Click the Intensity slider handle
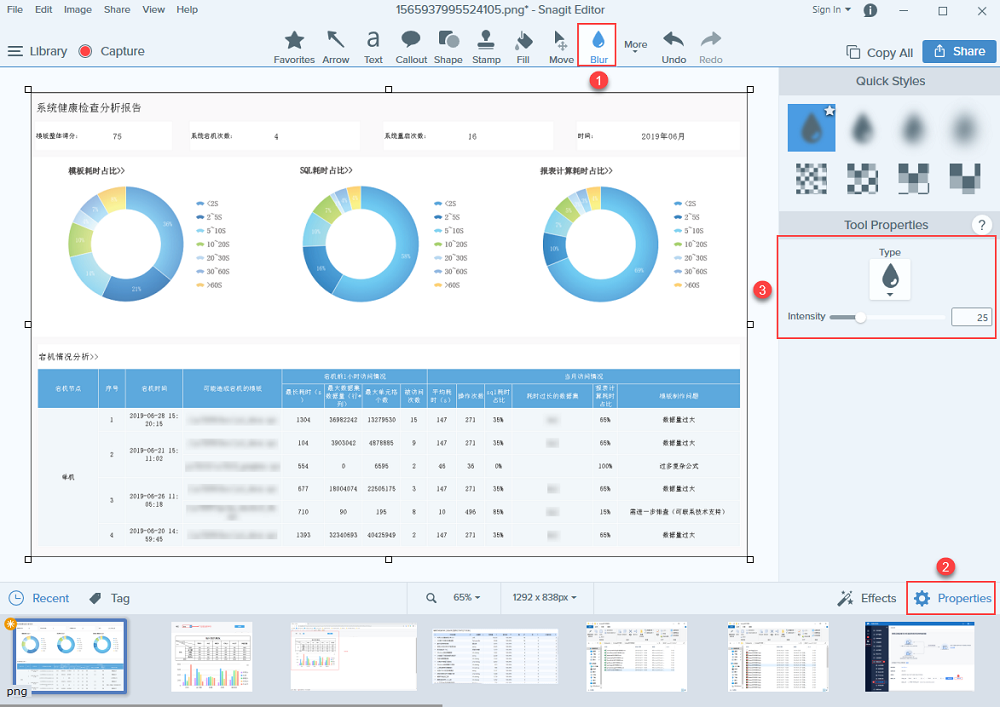Viewport: 1000px width, 707px height. pyautogui.click(x=860, y=317)
